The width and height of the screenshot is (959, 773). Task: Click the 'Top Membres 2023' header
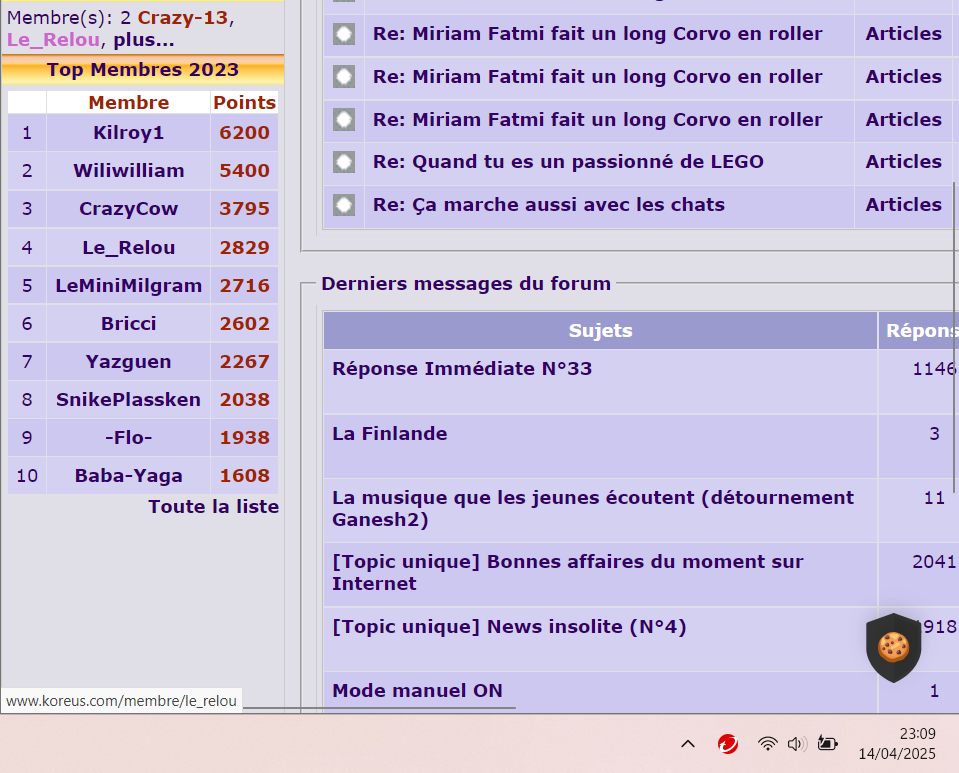pyautogui.click(x=142, y=70)
